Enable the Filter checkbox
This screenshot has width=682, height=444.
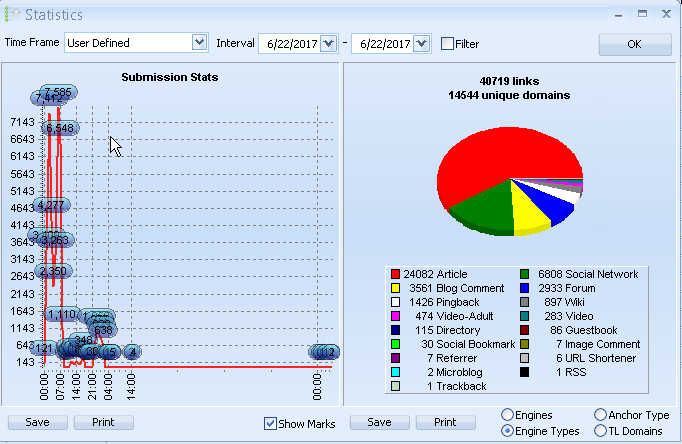pos(447,43)
